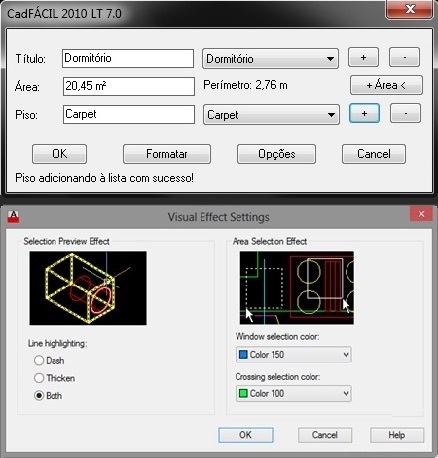Expand Crossing selection color dropdown
Viewport: 438px width, 458px height.
[x=294, y=393]
